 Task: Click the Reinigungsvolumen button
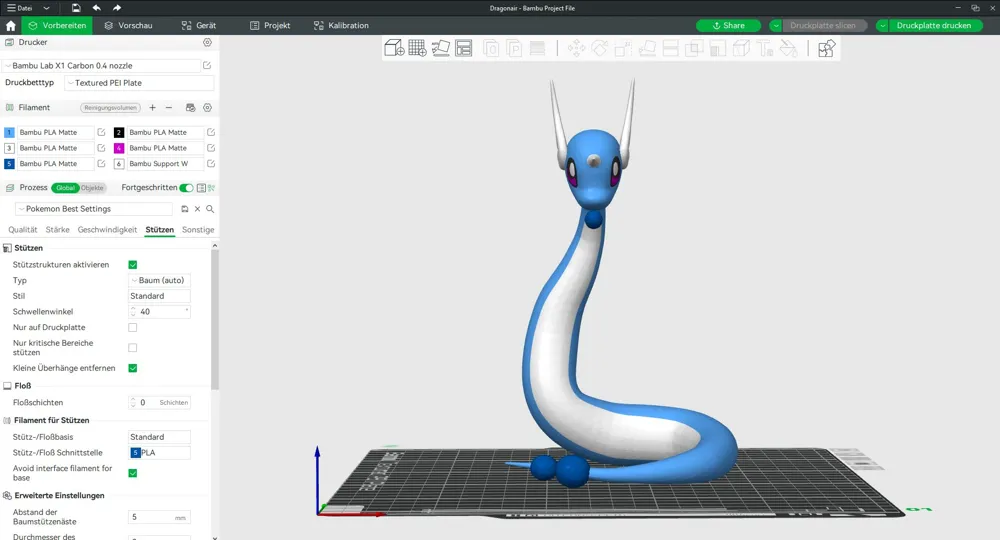pos(110,108)
